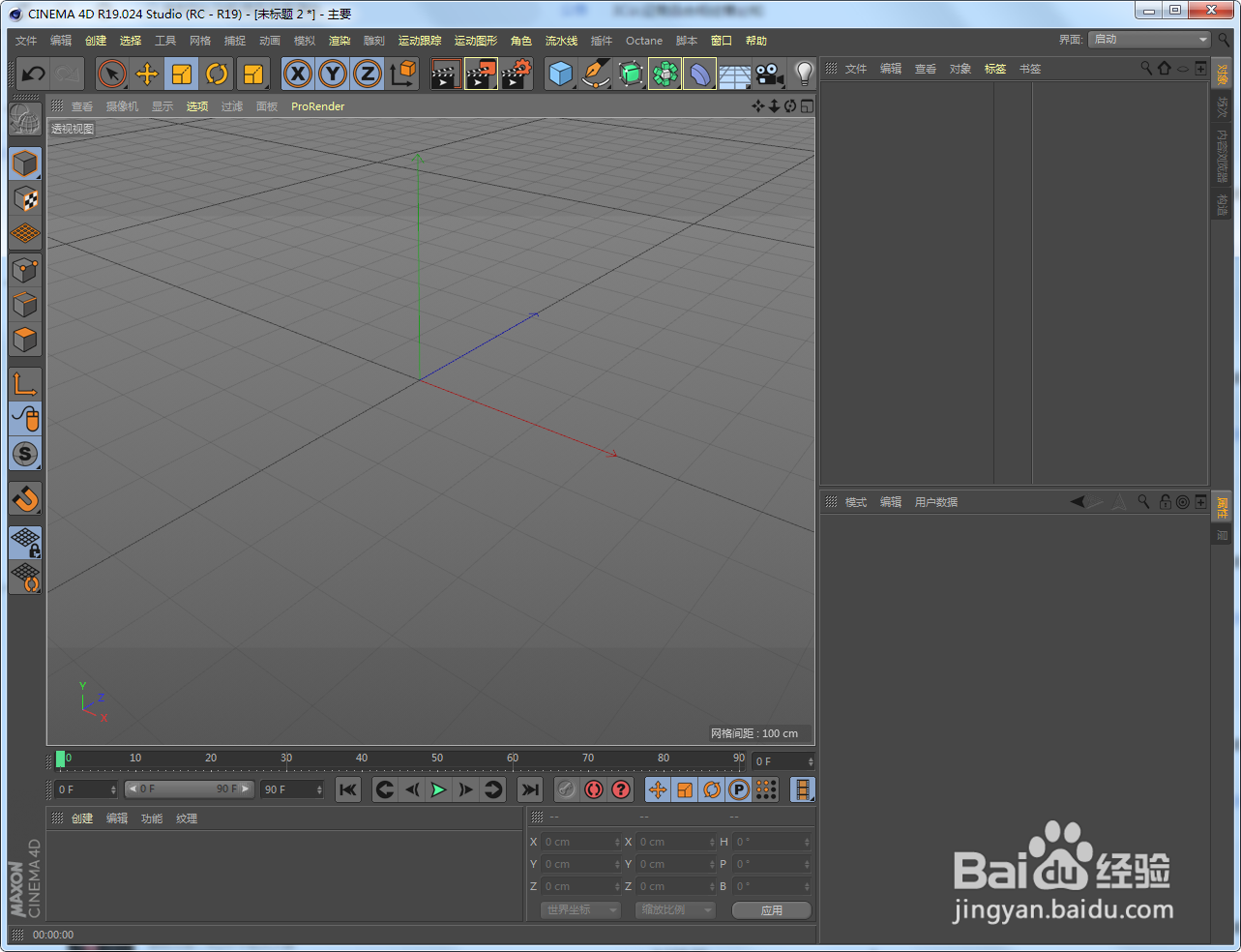Click object manager search icon

(1146, 68)
